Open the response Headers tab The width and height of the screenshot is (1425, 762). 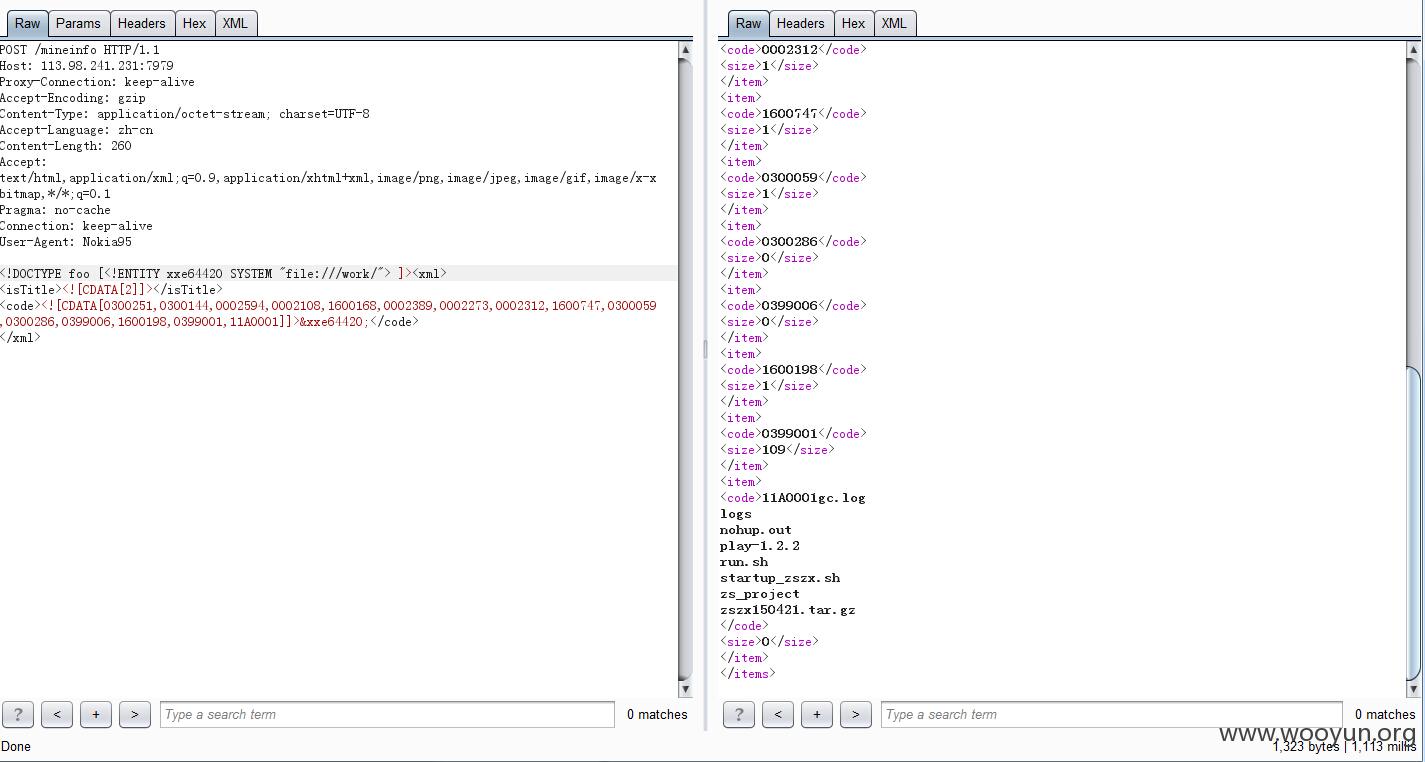click(x=800, y=23)
